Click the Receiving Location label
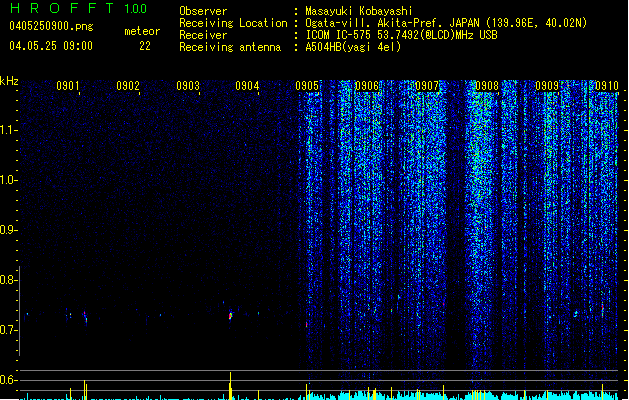 233,23
